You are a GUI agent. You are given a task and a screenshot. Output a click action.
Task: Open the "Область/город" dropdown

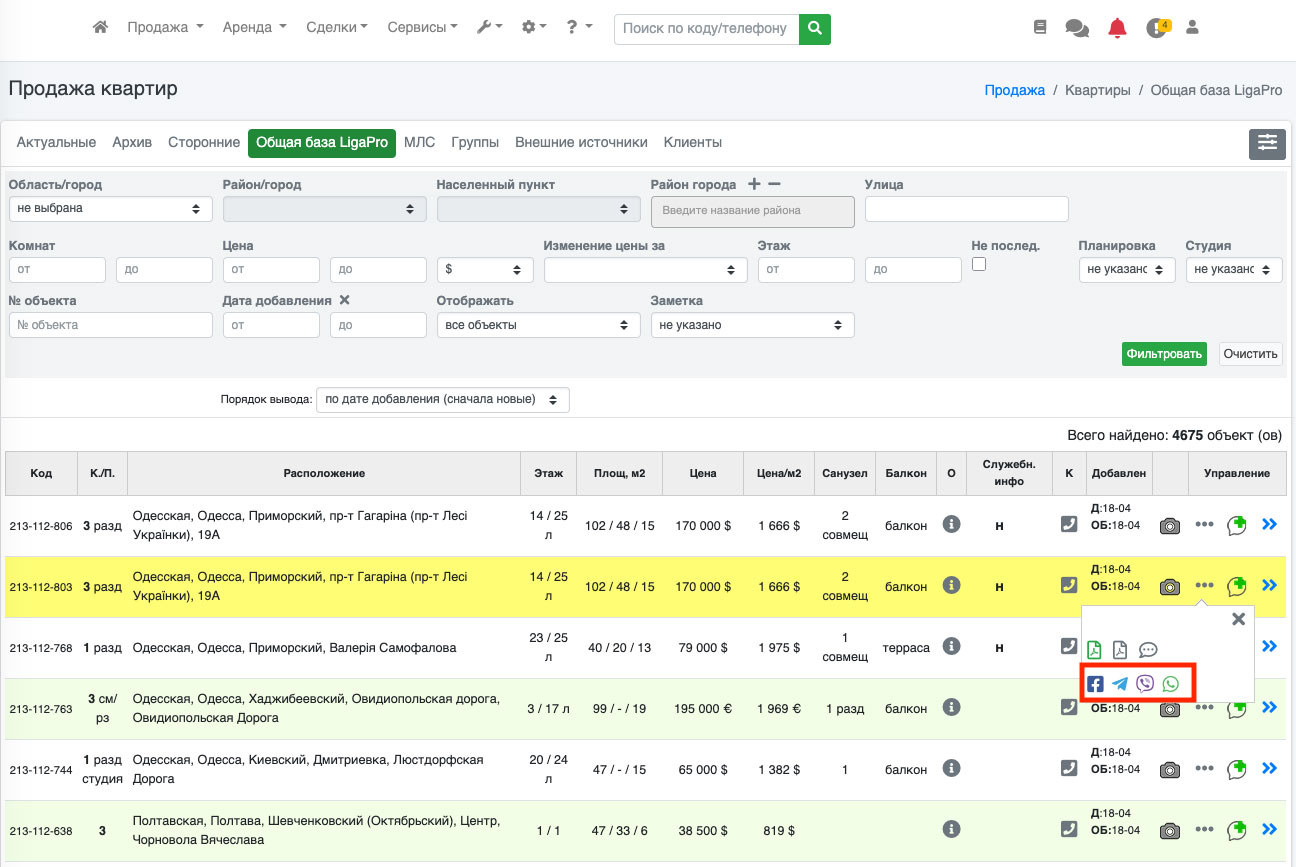[x=110, y=209]
